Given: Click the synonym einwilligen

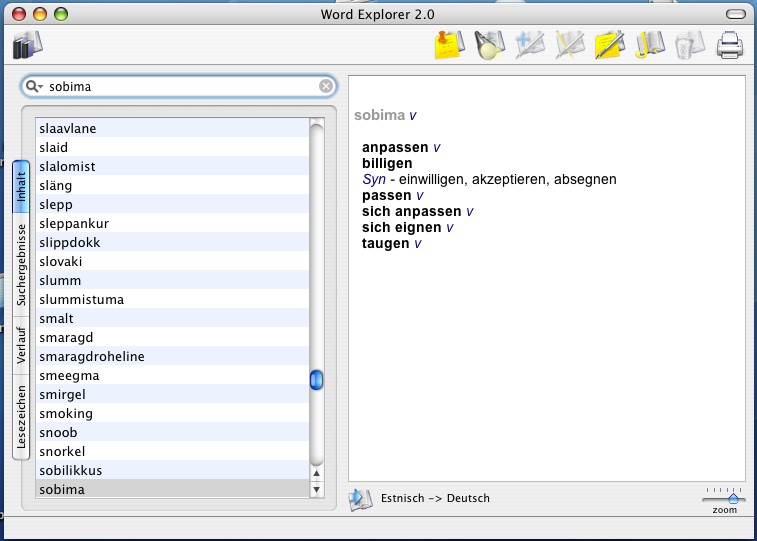Looking at the screenshot, I should tap(433, 179).
